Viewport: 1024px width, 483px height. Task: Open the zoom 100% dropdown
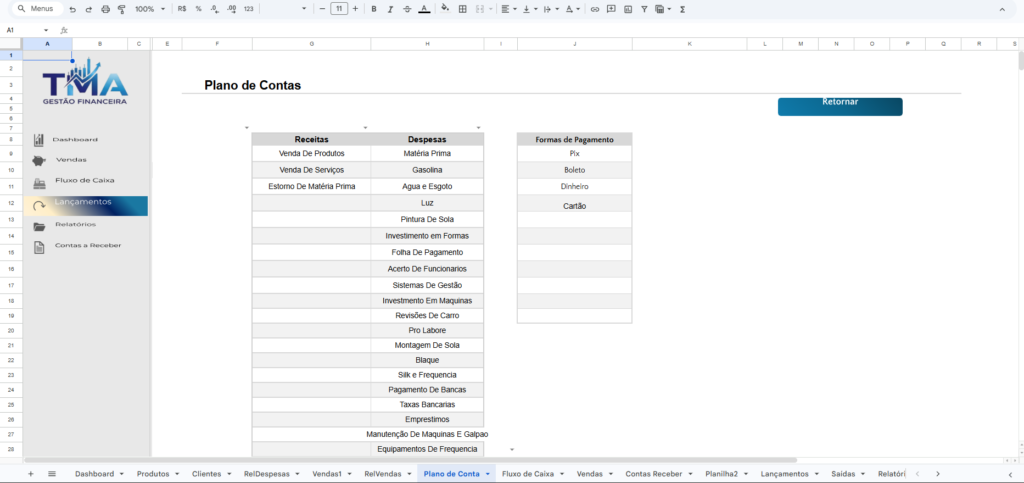click(x=151, y=9)
